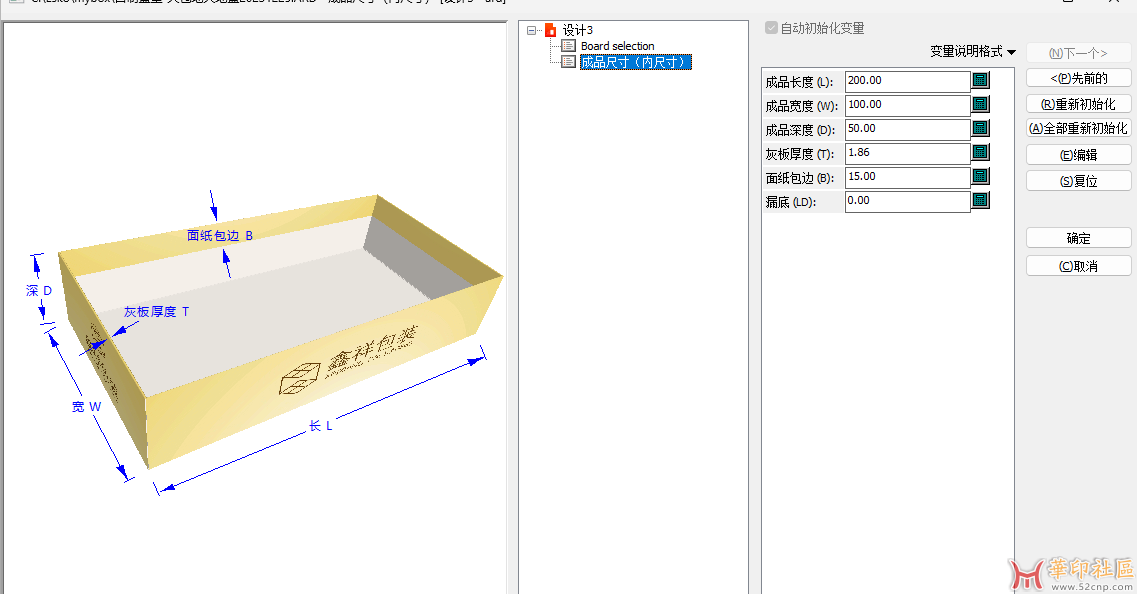Viewport: 1137px width, 594px height.
Task: Focus the 成品宽度 field showing 100.00
Action: click(x=908, y=105)
